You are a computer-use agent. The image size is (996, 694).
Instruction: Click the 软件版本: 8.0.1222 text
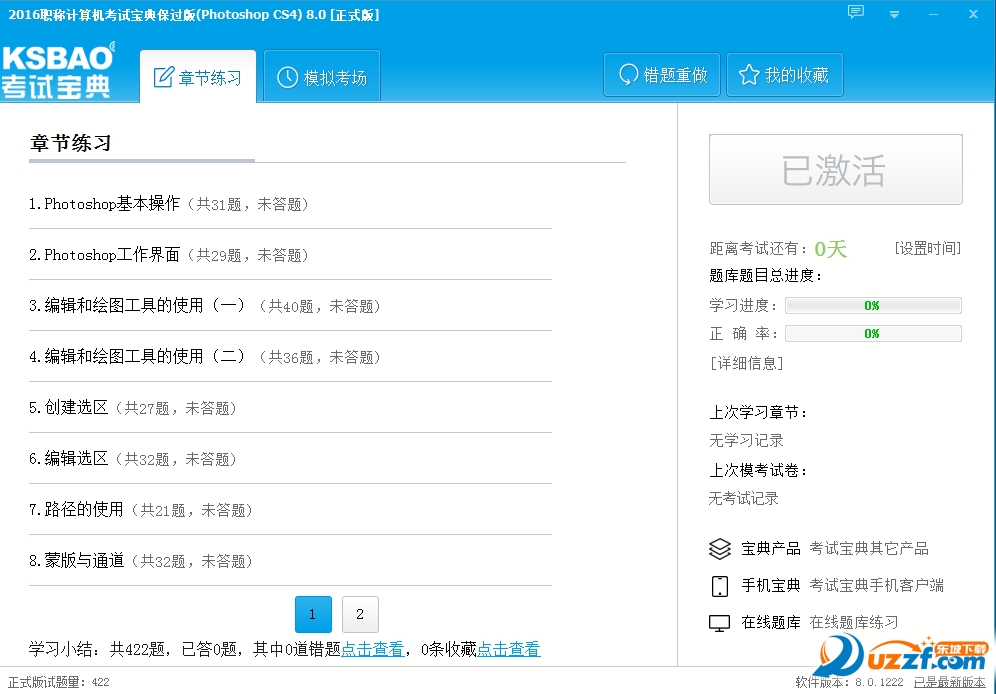pyautogui.click(x=849, y=682)
